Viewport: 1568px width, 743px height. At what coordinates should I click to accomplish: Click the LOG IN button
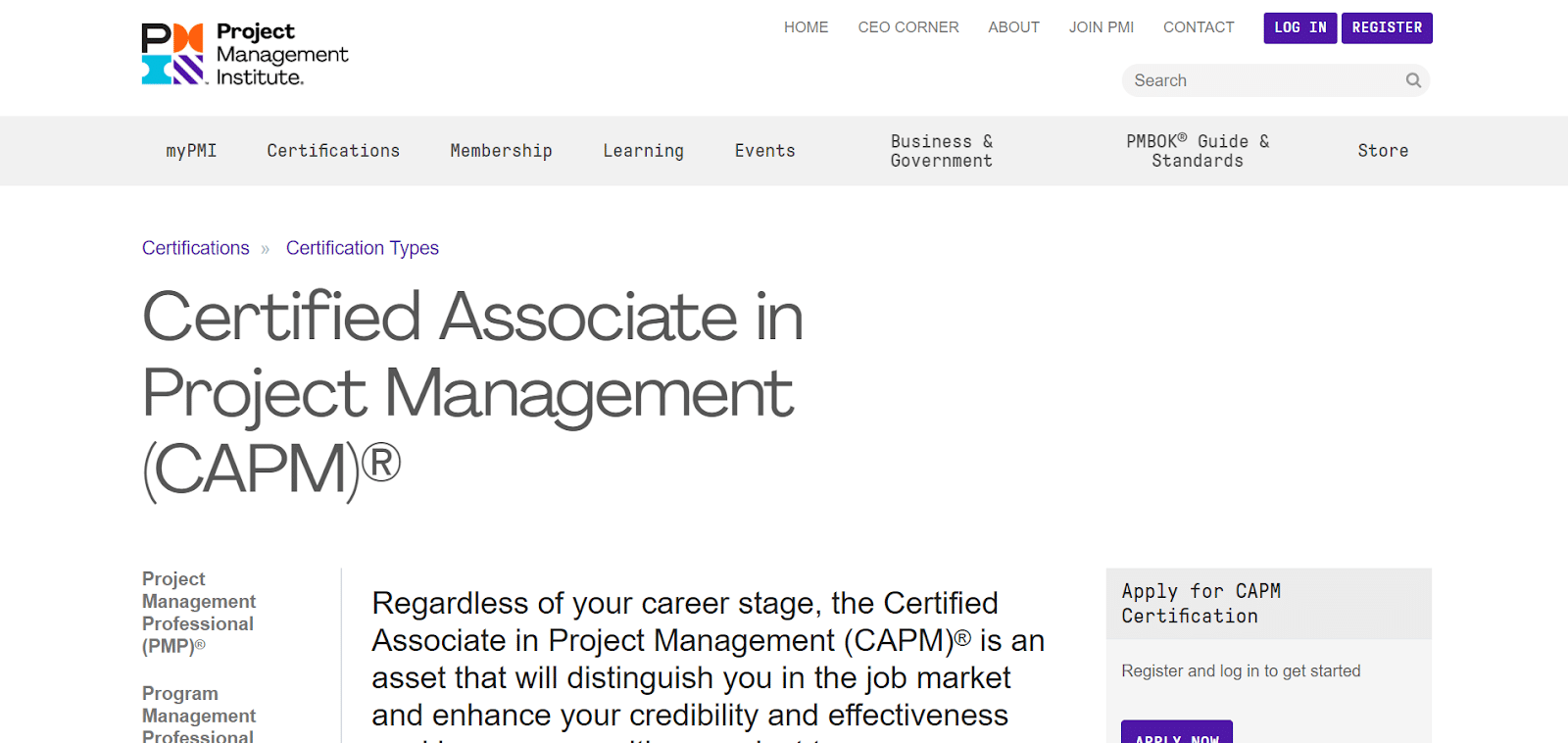coord(1300,28)
